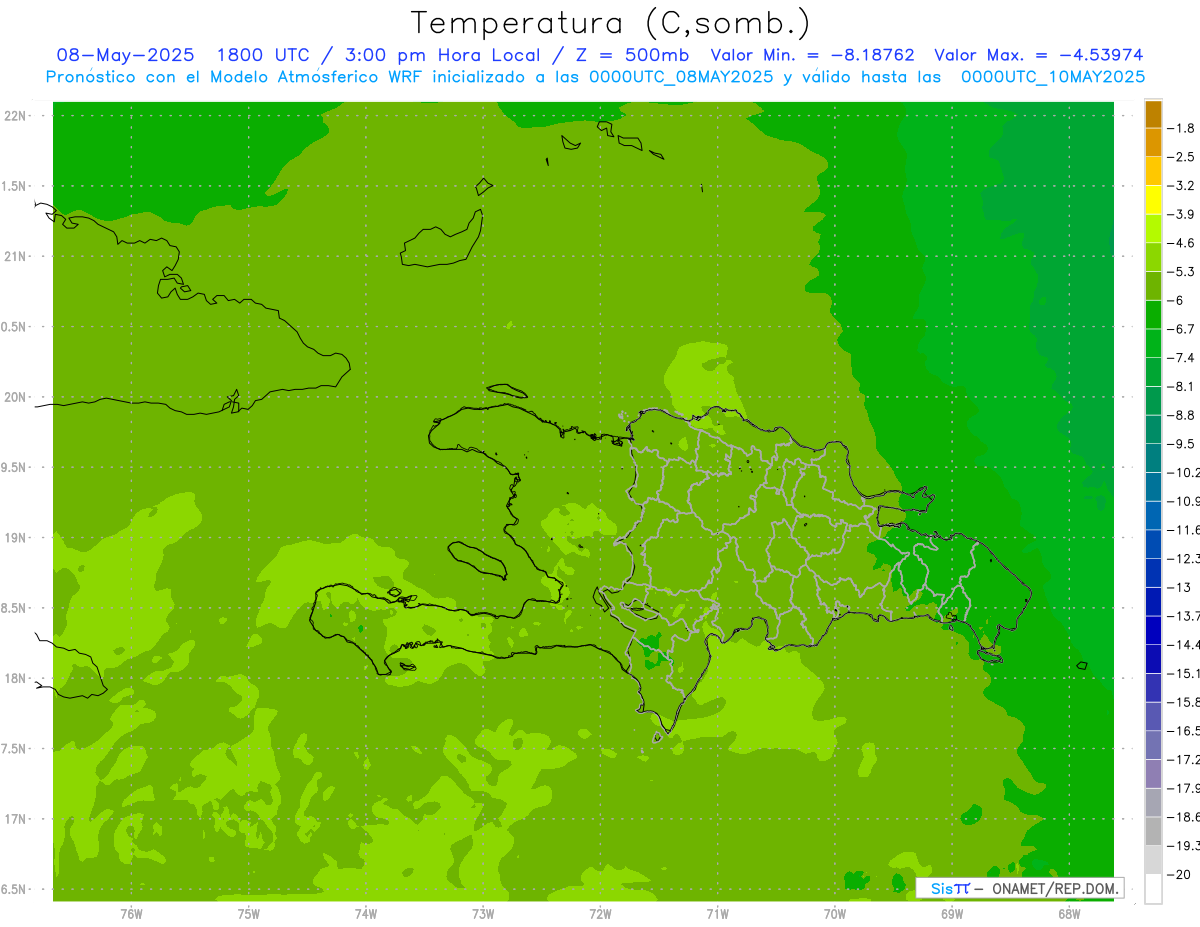
Task: Click the "71W" longitude label
Action: tap(717, 914)
